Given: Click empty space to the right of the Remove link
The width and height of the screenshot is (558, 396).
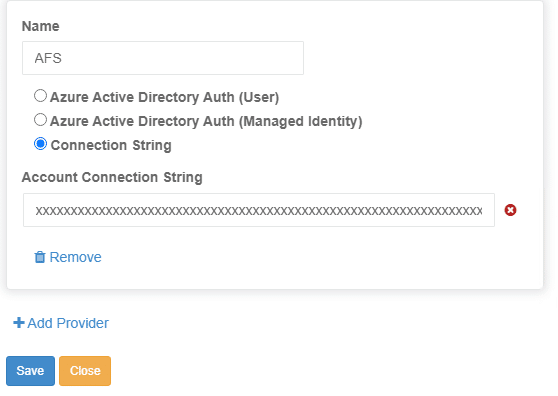Looking at the screenshot, I should 285,257.
